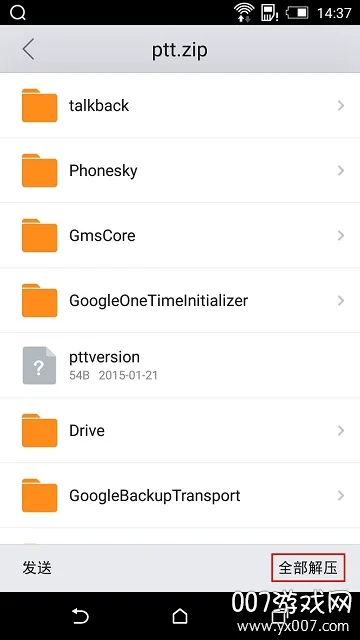Select the Phonesky folder icon

[40, 170]
